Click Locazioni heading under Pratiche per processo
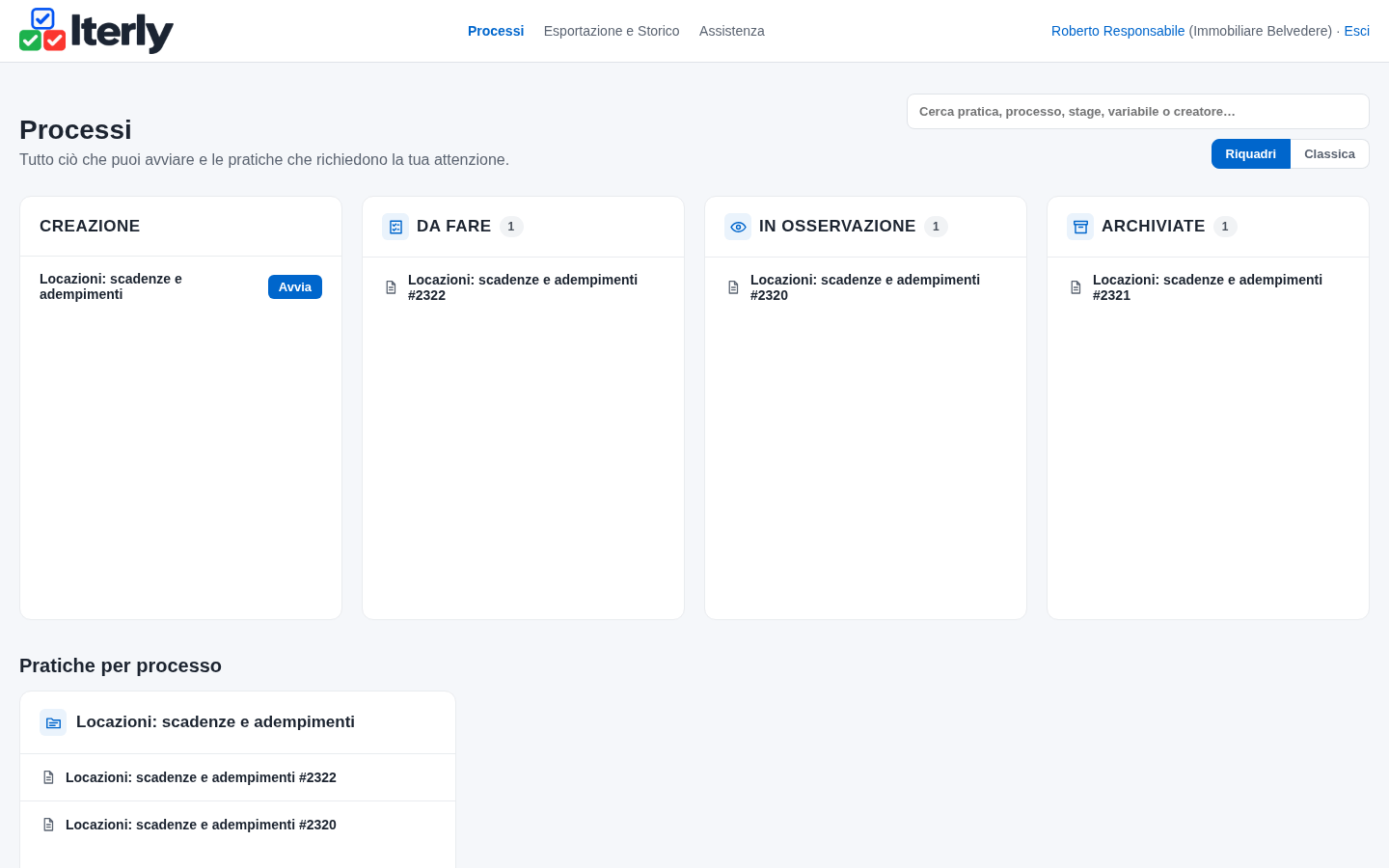The width and height of the screenshot is (1389, 868). click(x=215, y=722)
